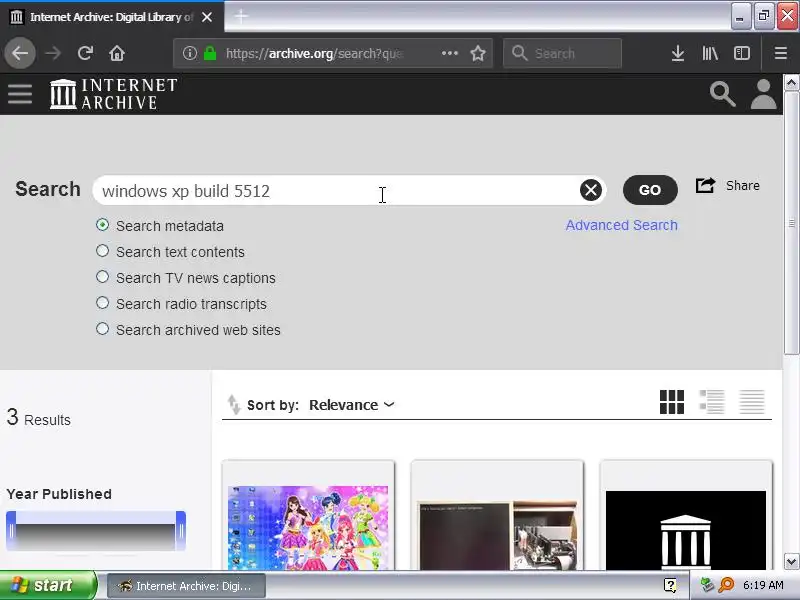Bookmark this page with the star
The image size is (800, 600).
point(478,53)
